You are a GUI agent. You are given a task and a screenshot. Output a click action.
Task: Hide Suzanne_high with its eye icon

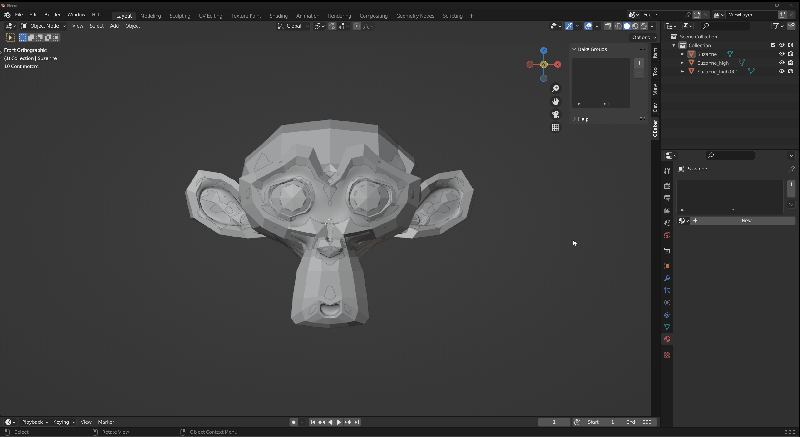tap(781, 63)
